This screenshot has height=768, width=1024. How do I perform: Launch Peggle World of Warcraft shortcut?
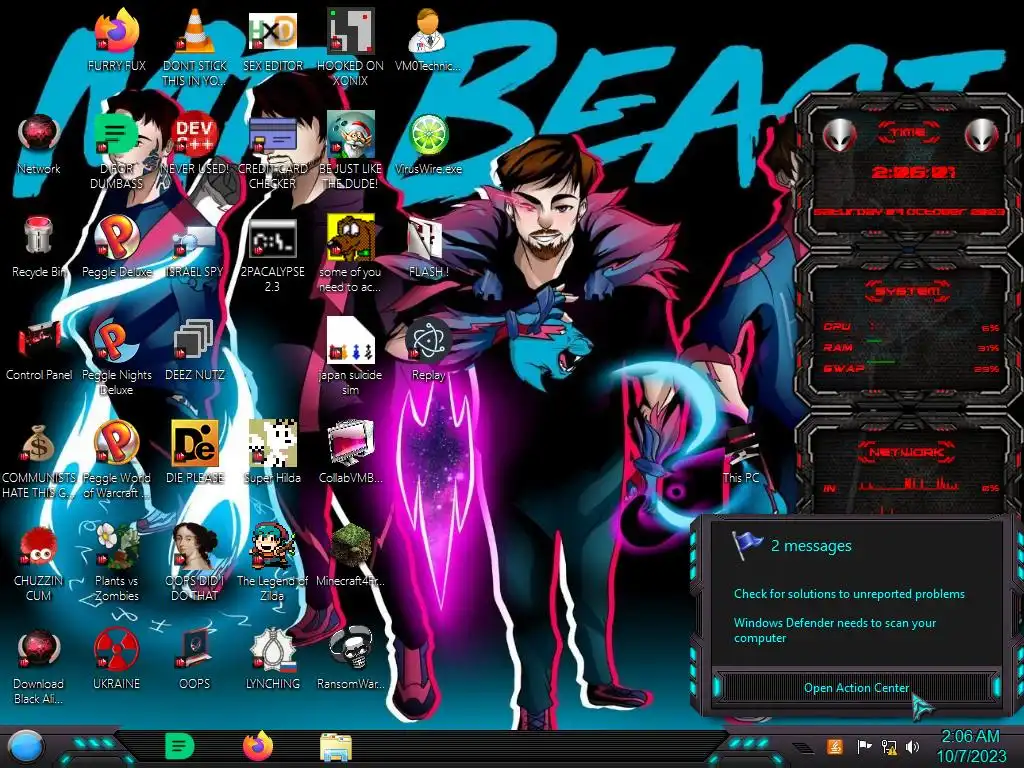click(x=116, y=443)
